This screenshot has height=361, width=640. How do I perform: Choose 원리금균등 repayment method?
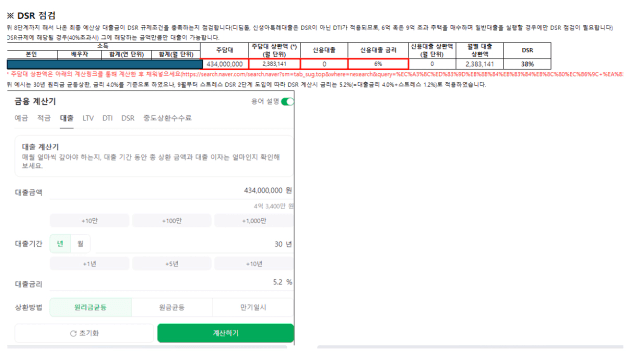click(x=90, y=307)
